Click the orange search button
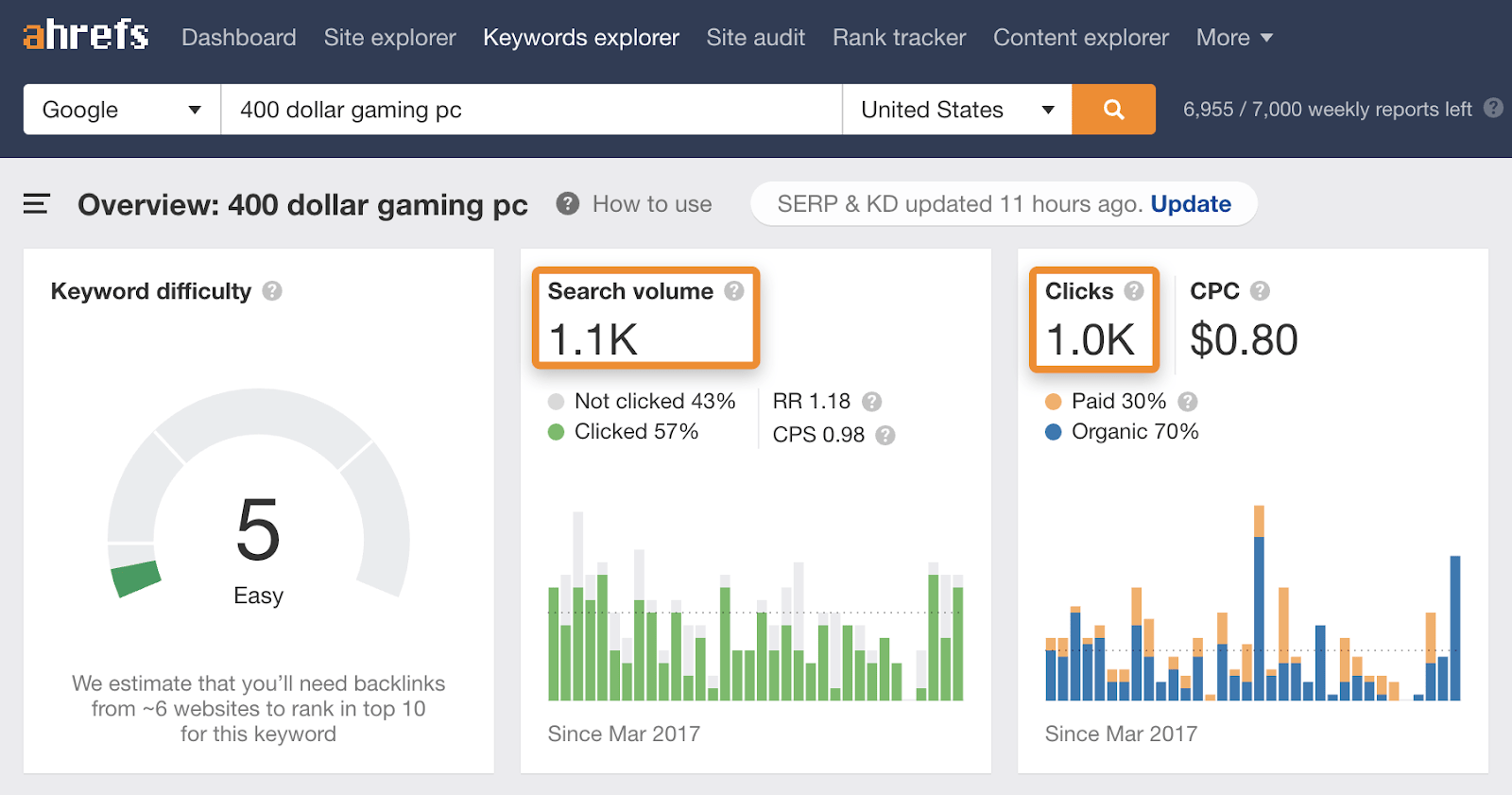The image size is (1512, 795). pyautogui.click(x=1113, y=110)
